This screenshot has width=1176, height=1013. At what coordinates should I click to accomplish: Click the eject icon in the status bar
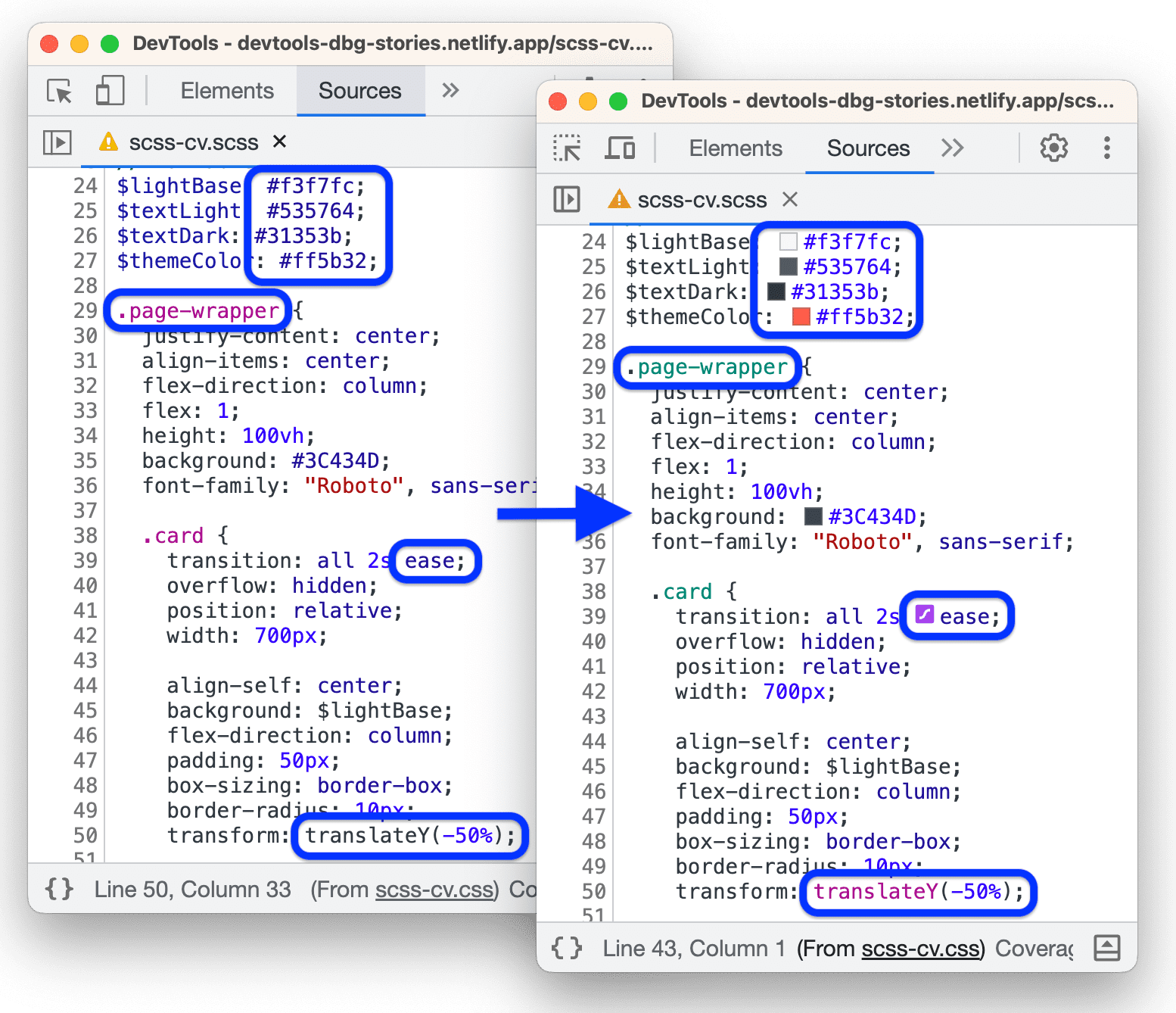(1106, 948)
